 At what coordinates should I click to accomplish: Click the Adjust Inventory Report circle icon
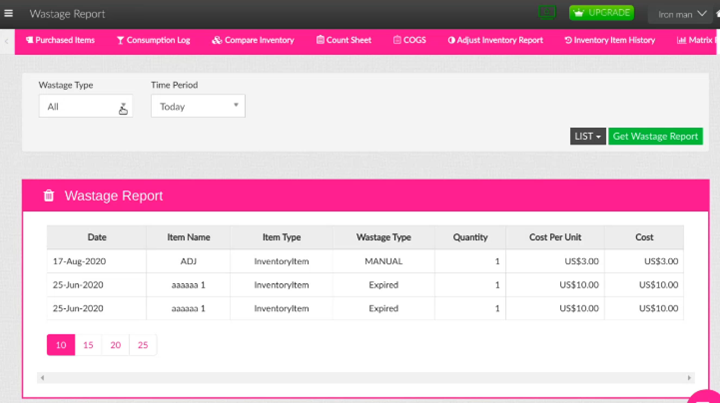pyautogui.click(x=451, y=40)
